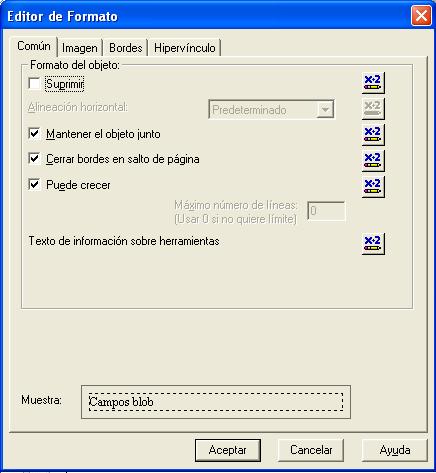Image resolution: width=436 pixels, height=473 pixels.
Task: Uncheck Cerrar bordes en salto de página
Action: 34,159
